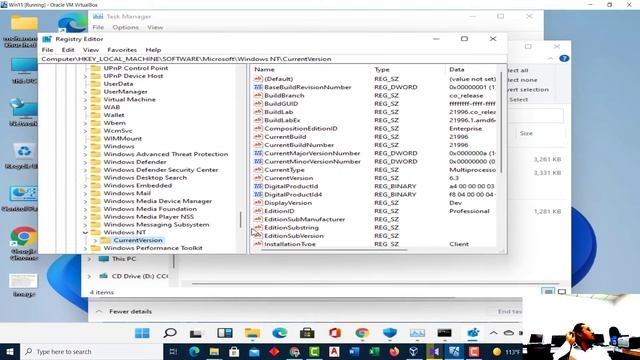Viewport: 640px width, 360px height.
Task: Switch to Task Manager on the Windows 11 taskbar
Action: tap(417, 333)
